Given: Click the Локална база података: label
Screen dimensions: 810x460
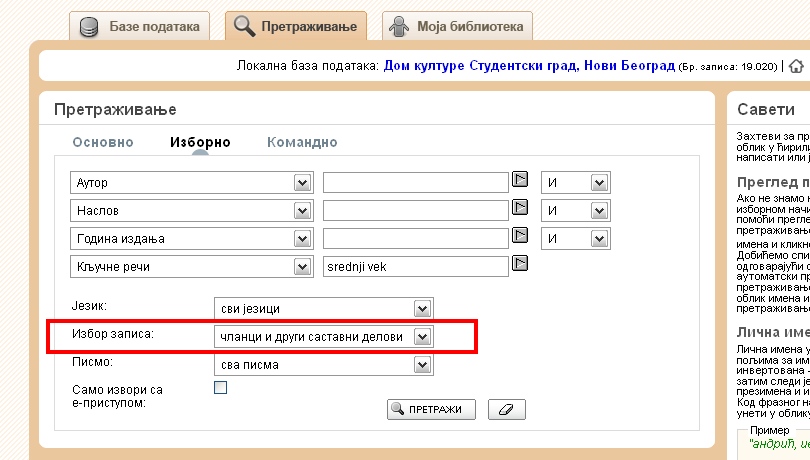Looking at the screenshot, I should click(308, 66).
